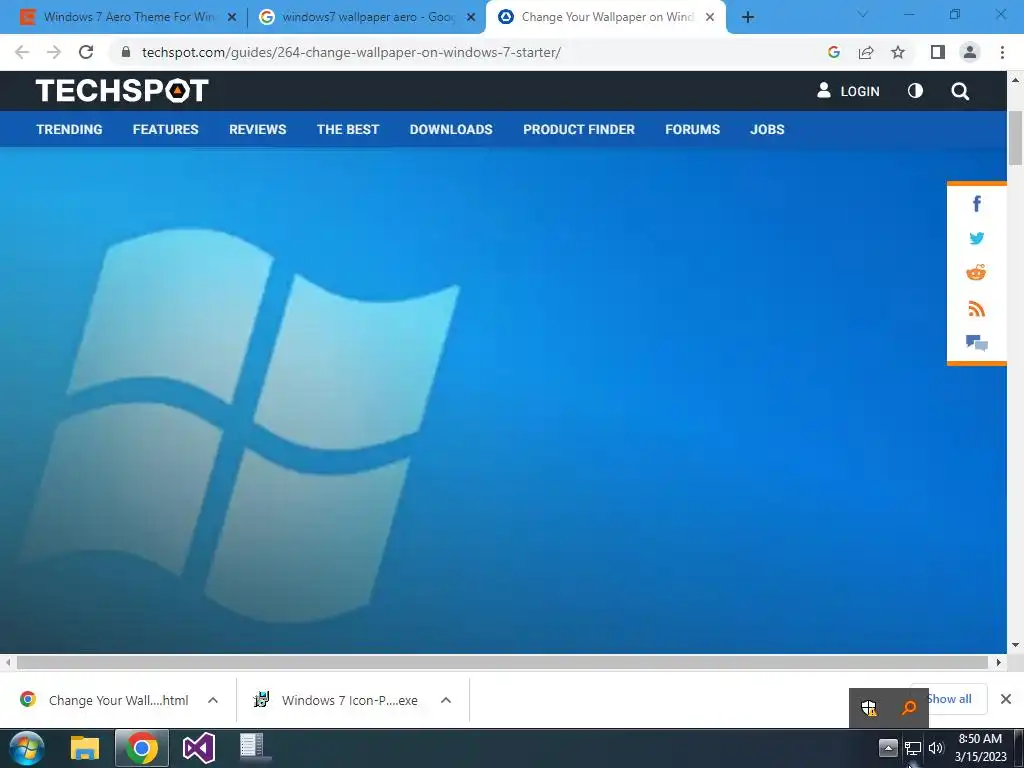This screenshot has height=768, width=1024.
Task: Open server manager taskbar icon
Action: 254,748
